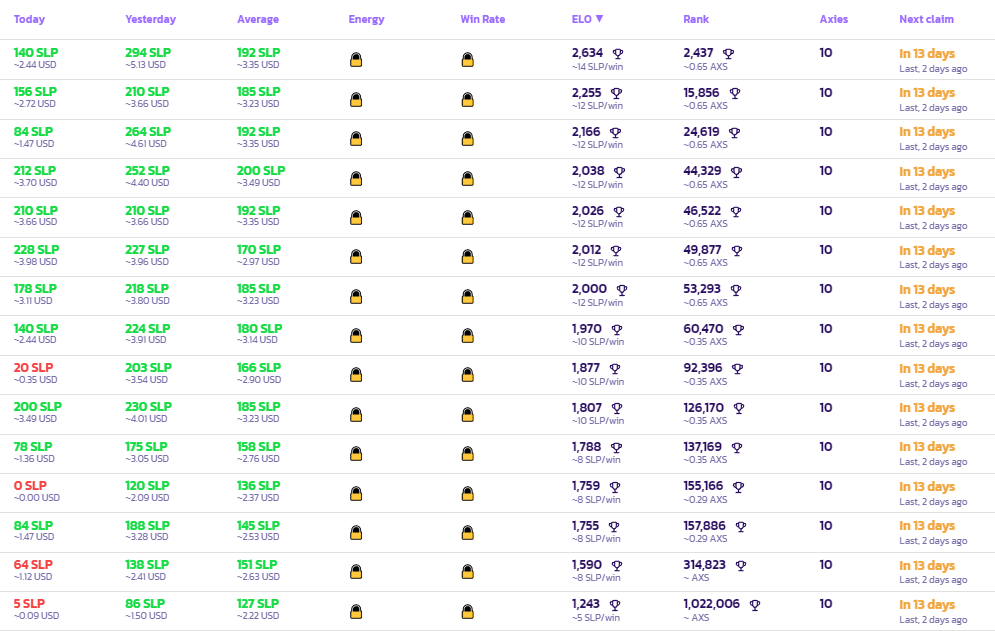Image resolution: width=995 pixels, height=631 pixels.
Task: Click the "86 SLP" yesterday value
Action: point(145,604)
